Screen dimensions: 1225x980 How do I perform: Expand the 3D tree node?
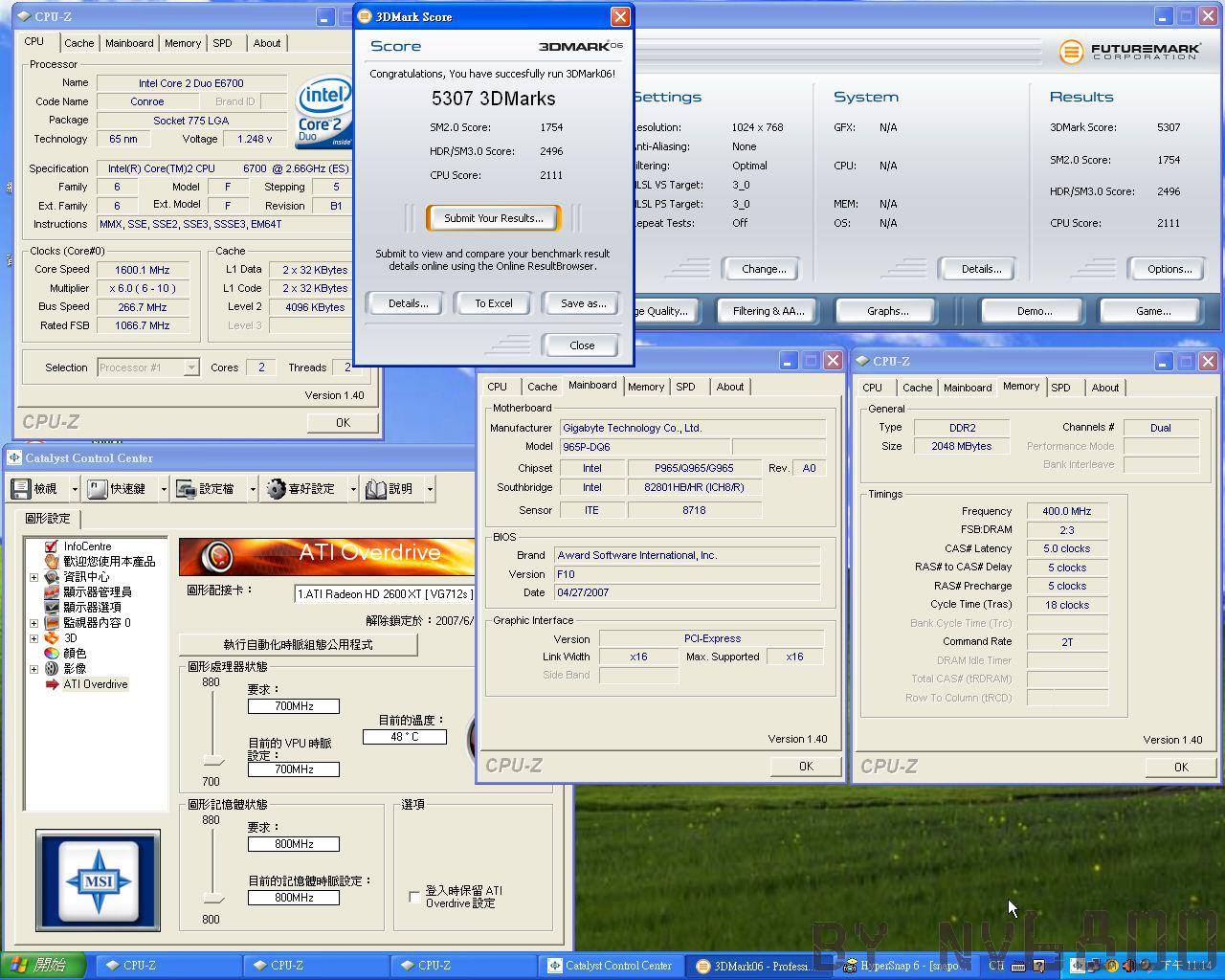coord(34,638)
